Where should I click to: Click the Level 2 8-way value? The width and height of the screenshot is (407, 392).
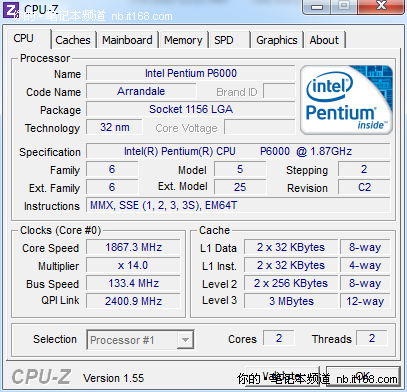coord(365,283)
